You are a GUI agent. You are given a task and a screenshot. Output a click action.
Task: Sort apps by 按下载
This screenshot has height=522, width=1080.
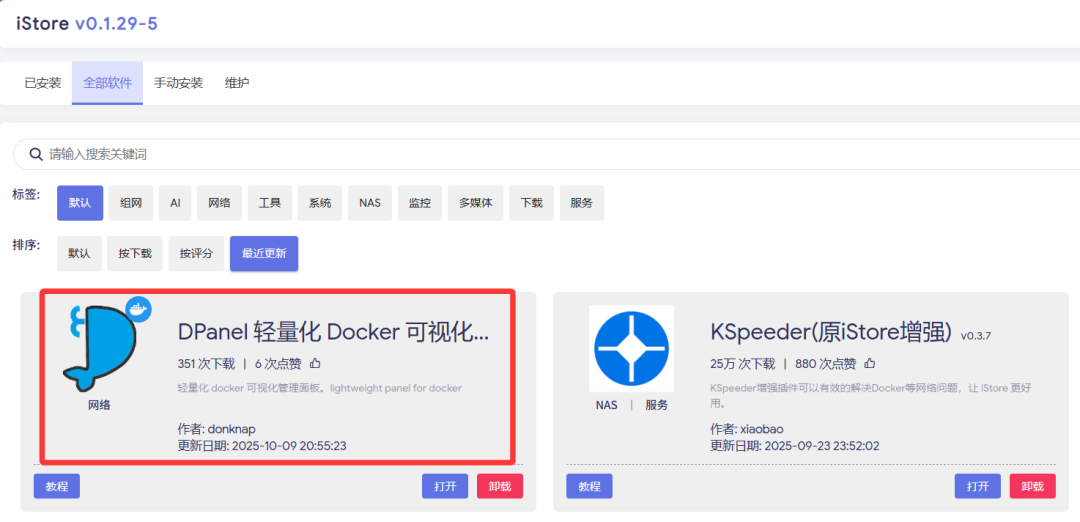(135, 254)
